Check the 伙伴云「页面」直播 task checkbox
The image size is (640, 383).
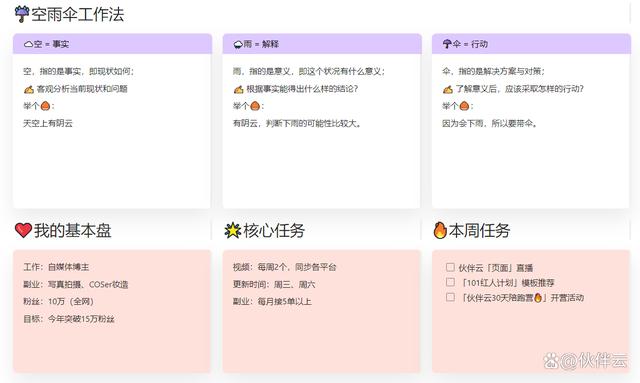click(450, 267)
